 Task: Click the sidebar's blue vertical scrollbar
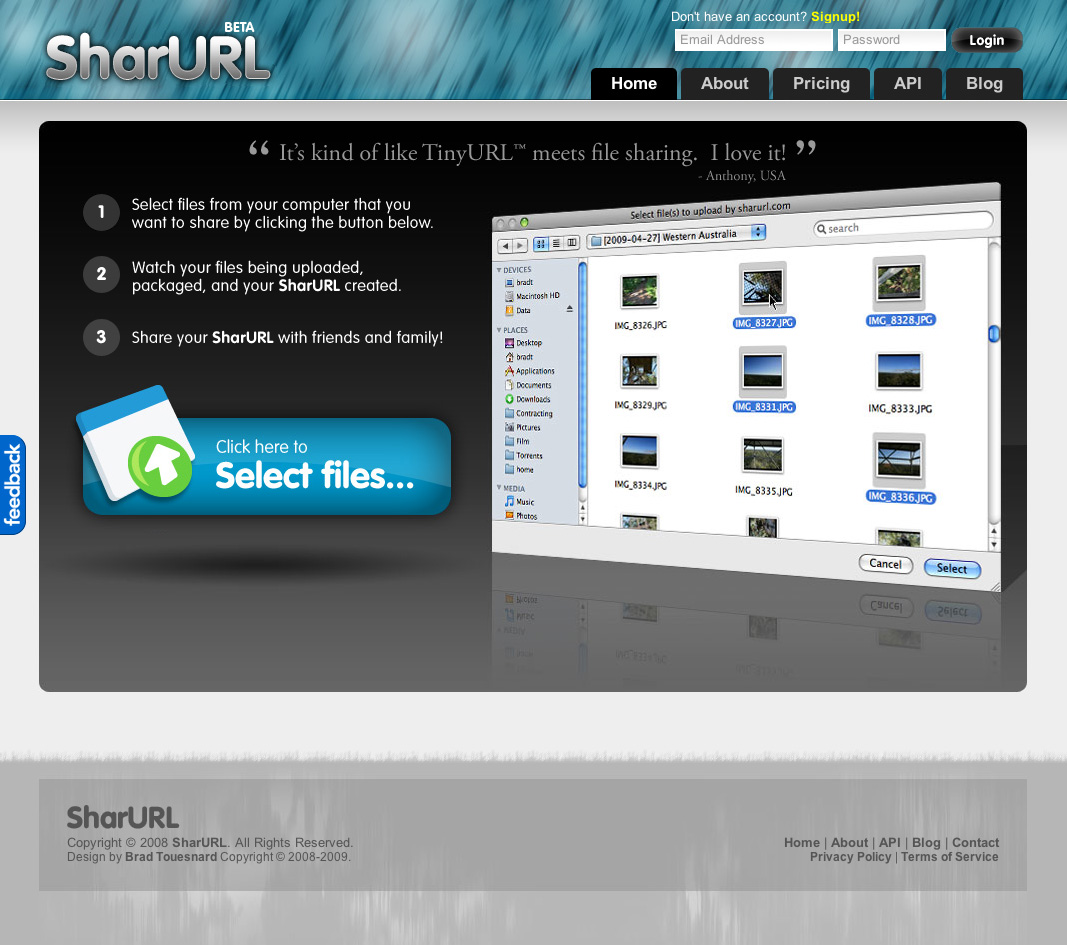(582, 374)
